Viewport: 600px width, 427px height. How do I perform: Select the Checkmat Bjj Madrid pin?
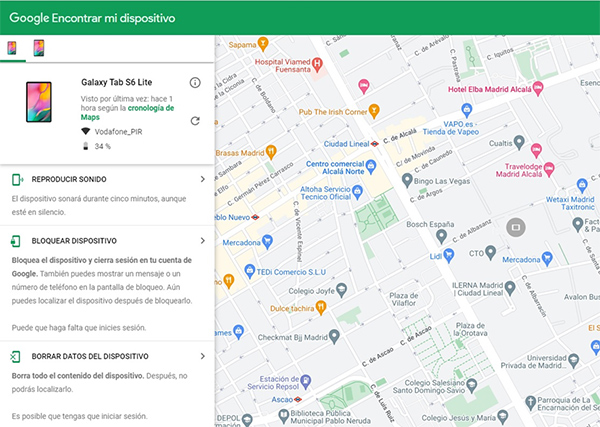[x=334, y=336]
